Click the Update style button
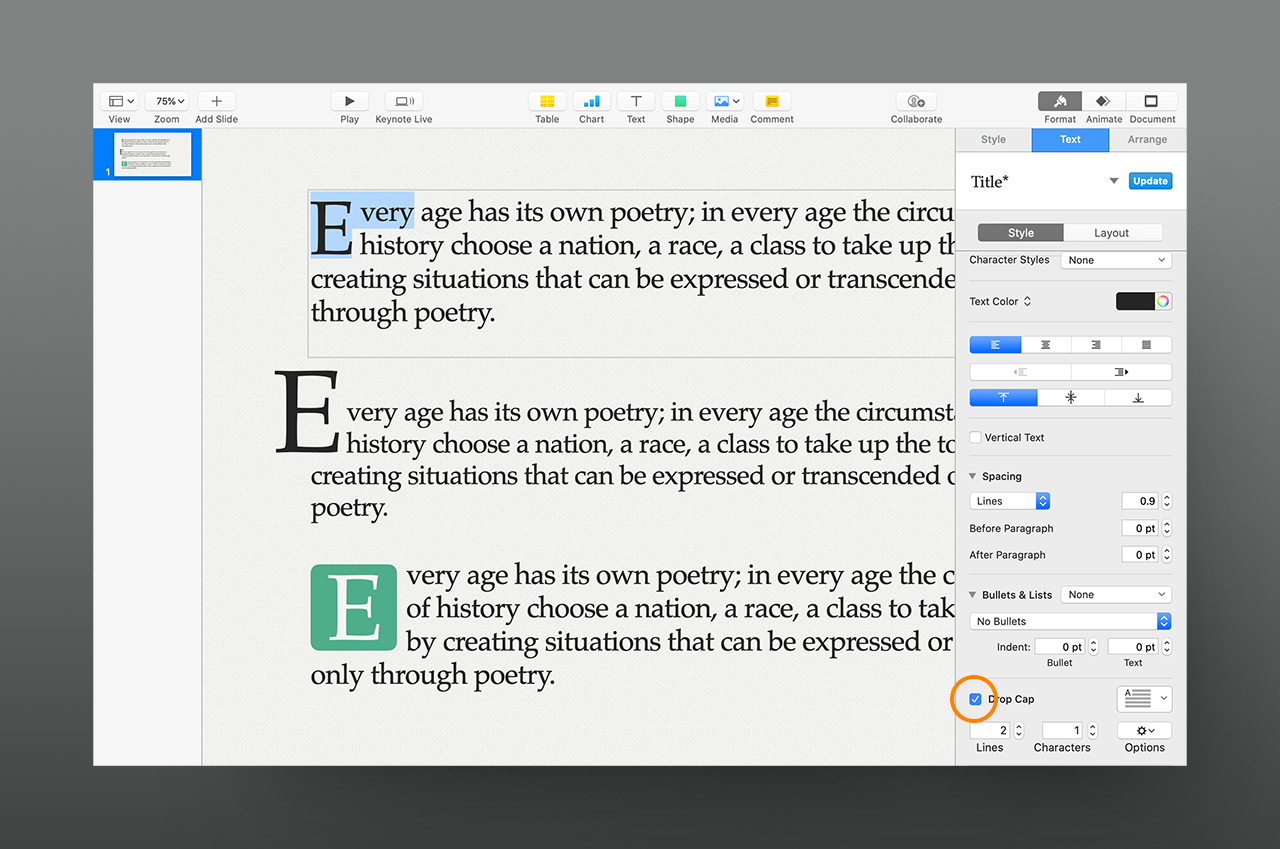Screen dimensions: 1280x849 click(x=1150, y=181)
